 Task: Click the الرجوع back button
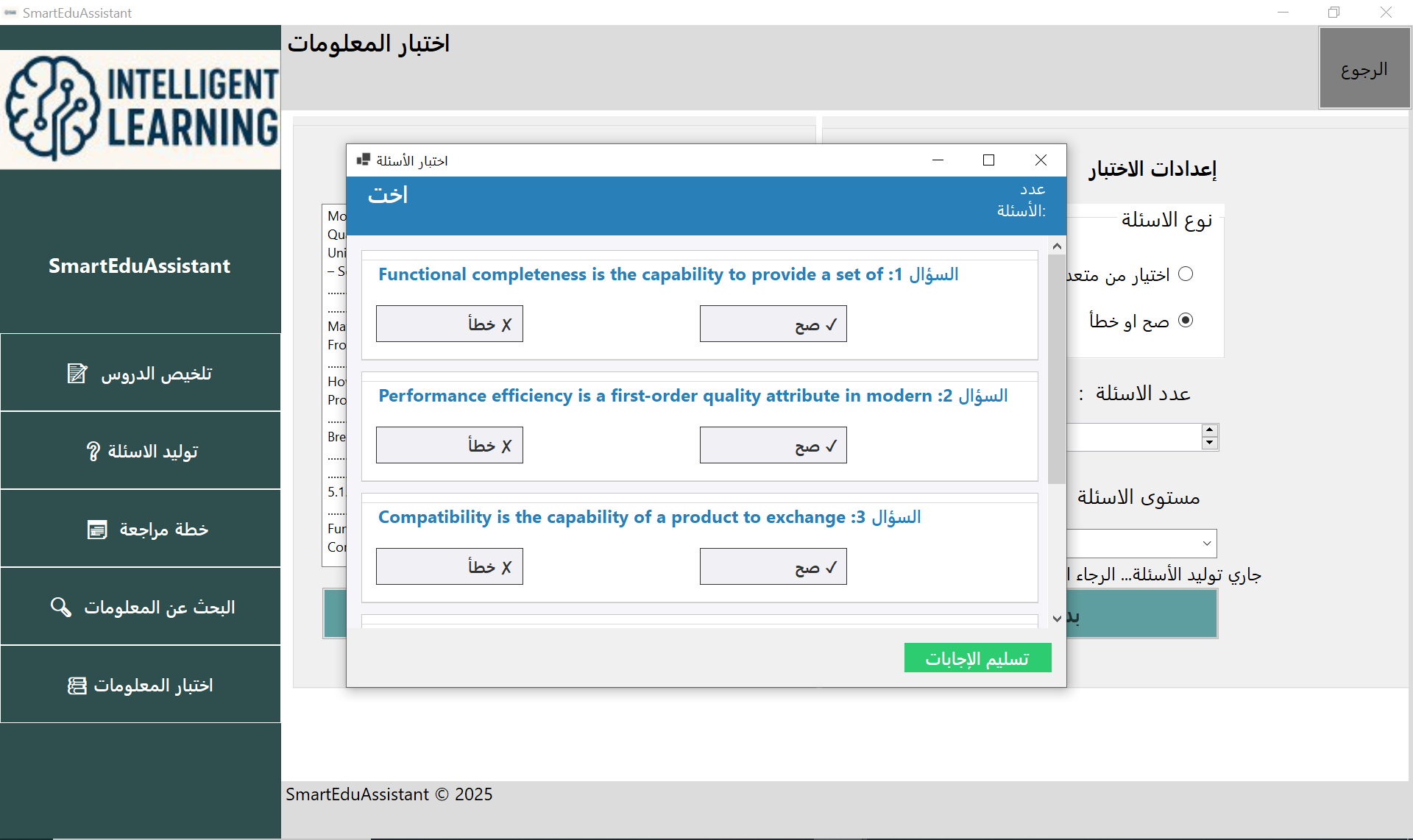pyautogui.click(x=1364, y=68)
